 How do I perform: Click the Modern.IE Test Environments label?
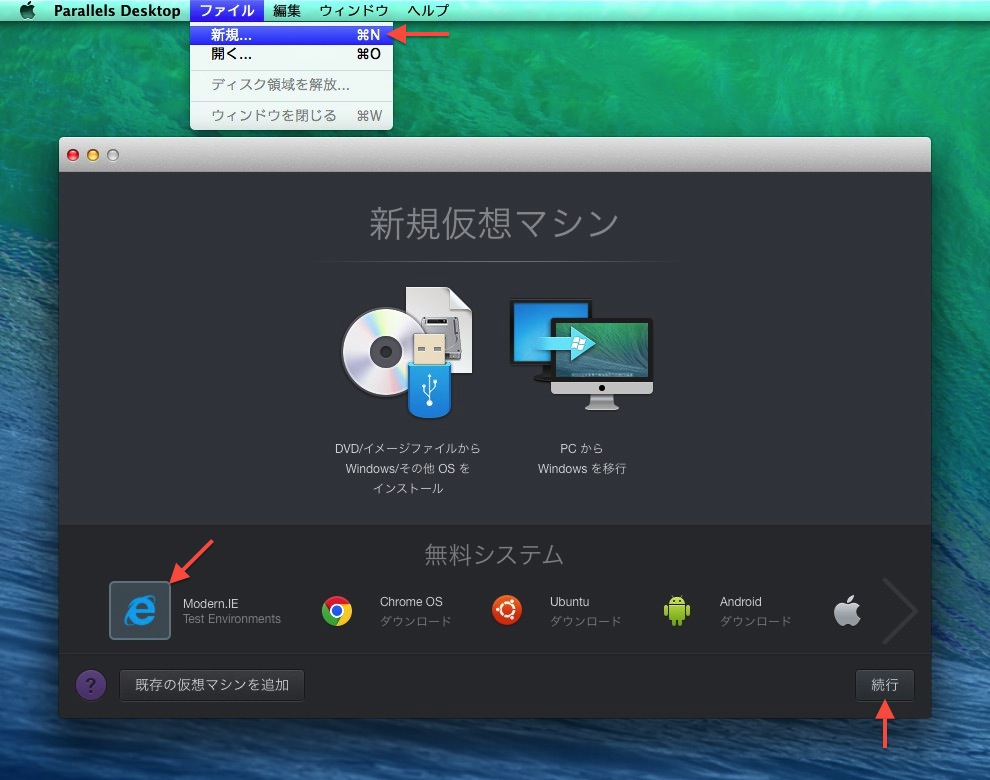232,611
